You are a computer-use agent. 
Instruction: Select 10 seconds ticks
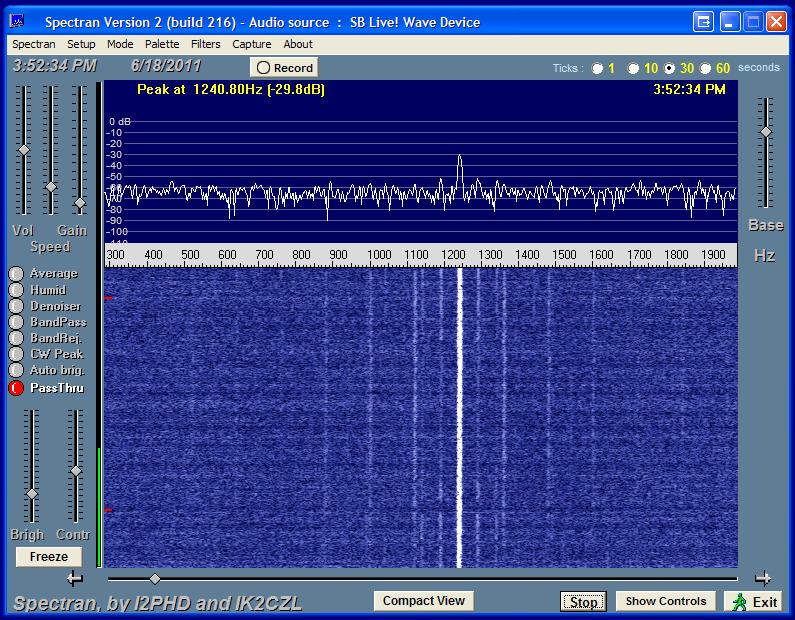pyautogui.click(x=633, y=68)
